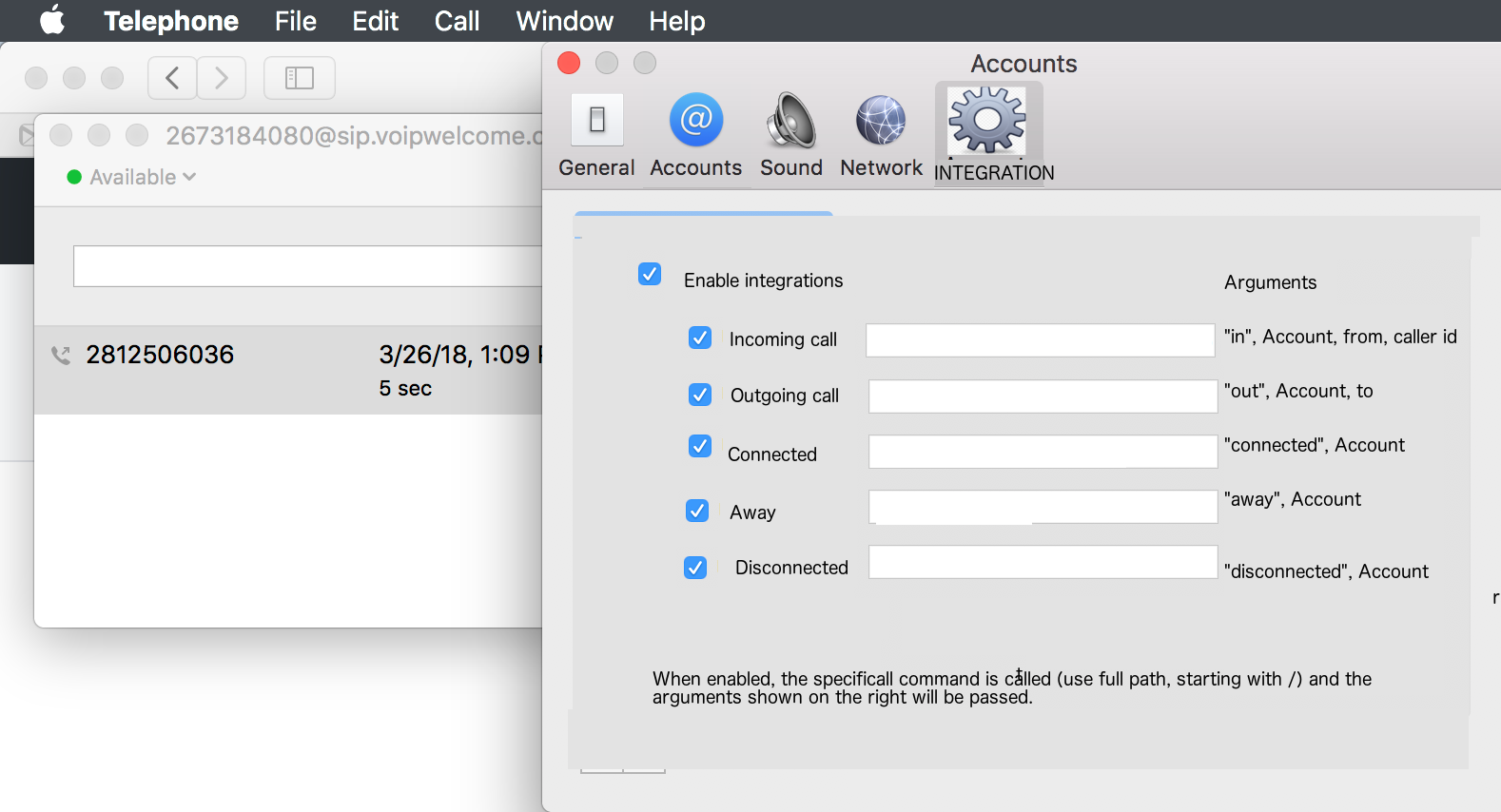The width and height of the screenshot is (1501, 812).
Task: Open the Network preferences pane
Action: click(881, 135)
